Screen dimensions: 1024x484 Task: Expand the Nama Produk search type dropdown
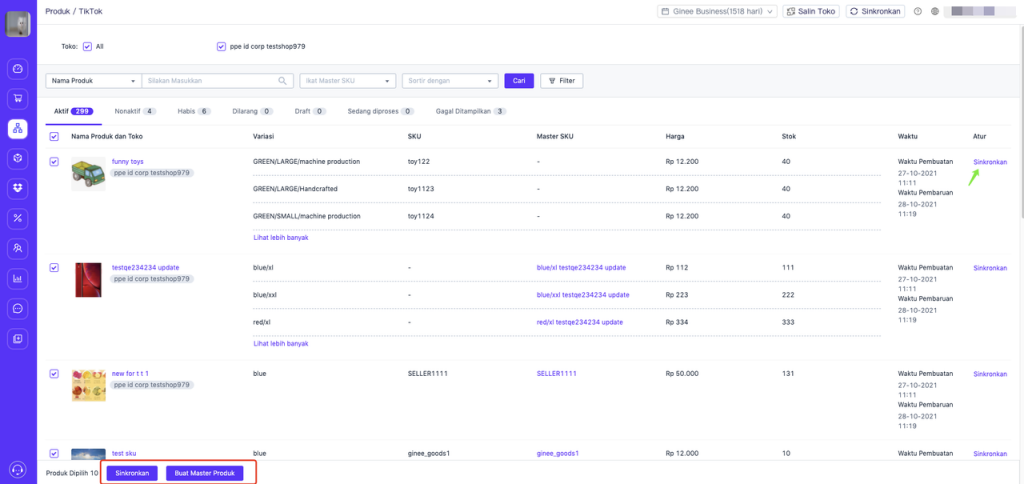click(x=93, y=81)
